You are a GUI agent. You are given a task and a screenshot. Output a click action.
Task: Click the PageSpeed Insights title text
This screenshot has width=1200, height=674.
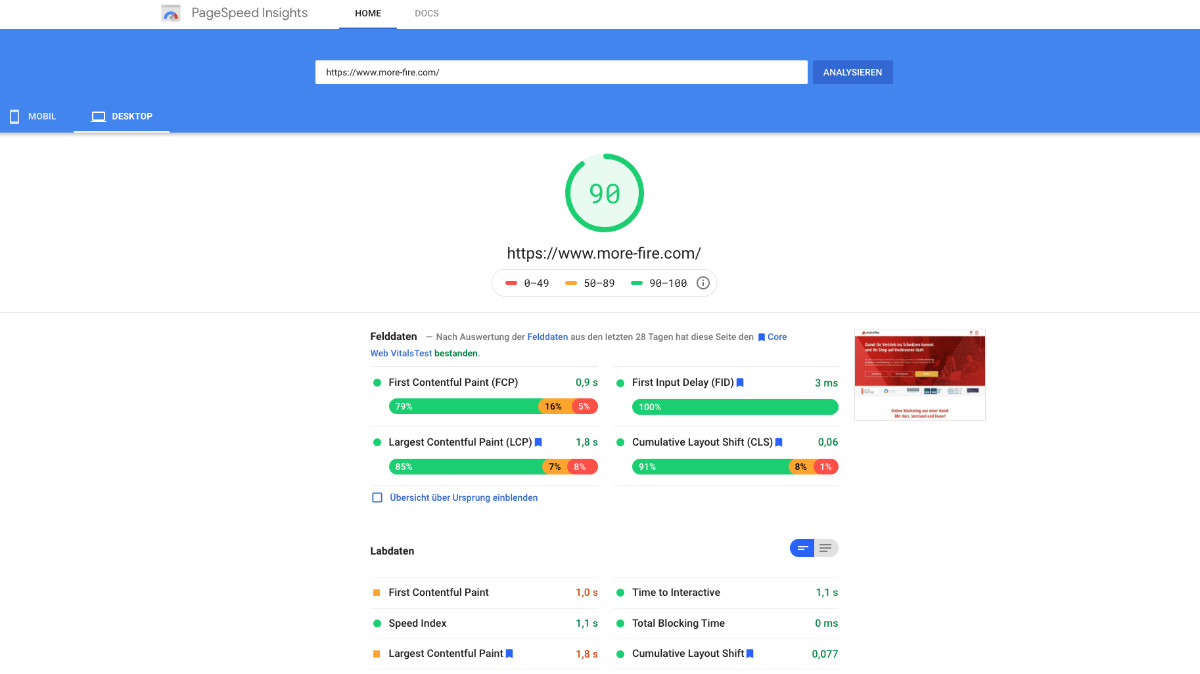point(250,13)
